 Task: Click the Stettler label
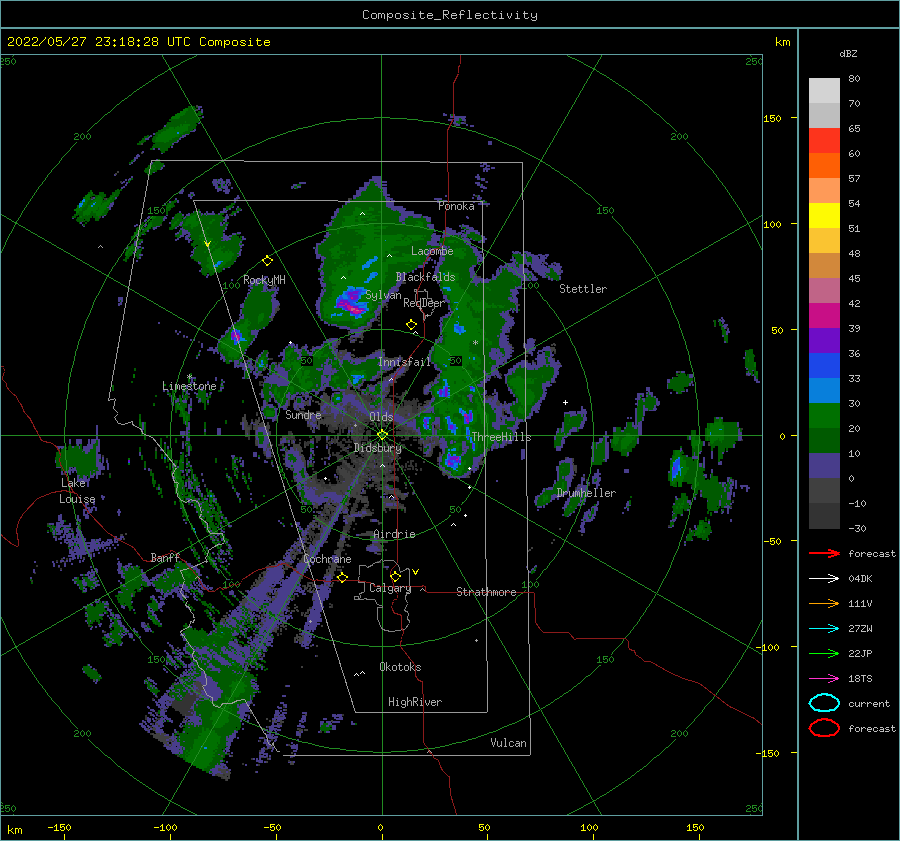pos(583,289)
